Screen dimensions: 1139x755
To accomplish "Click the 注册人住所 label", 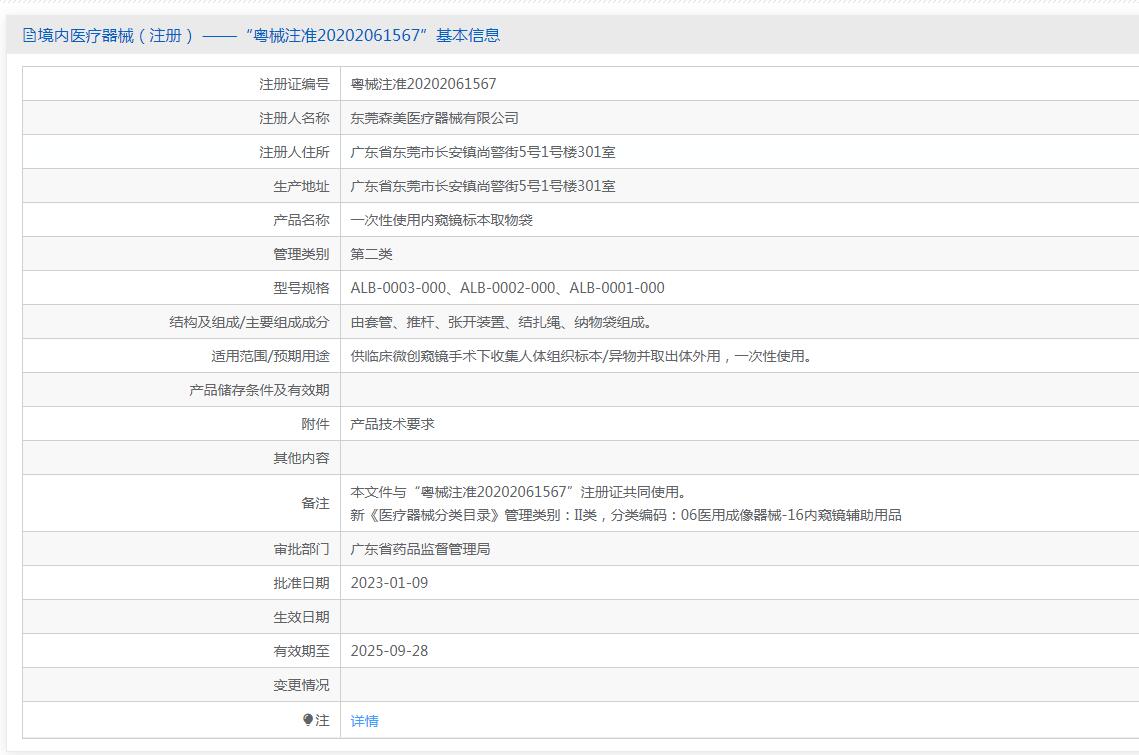I will [x=294, y=152].
